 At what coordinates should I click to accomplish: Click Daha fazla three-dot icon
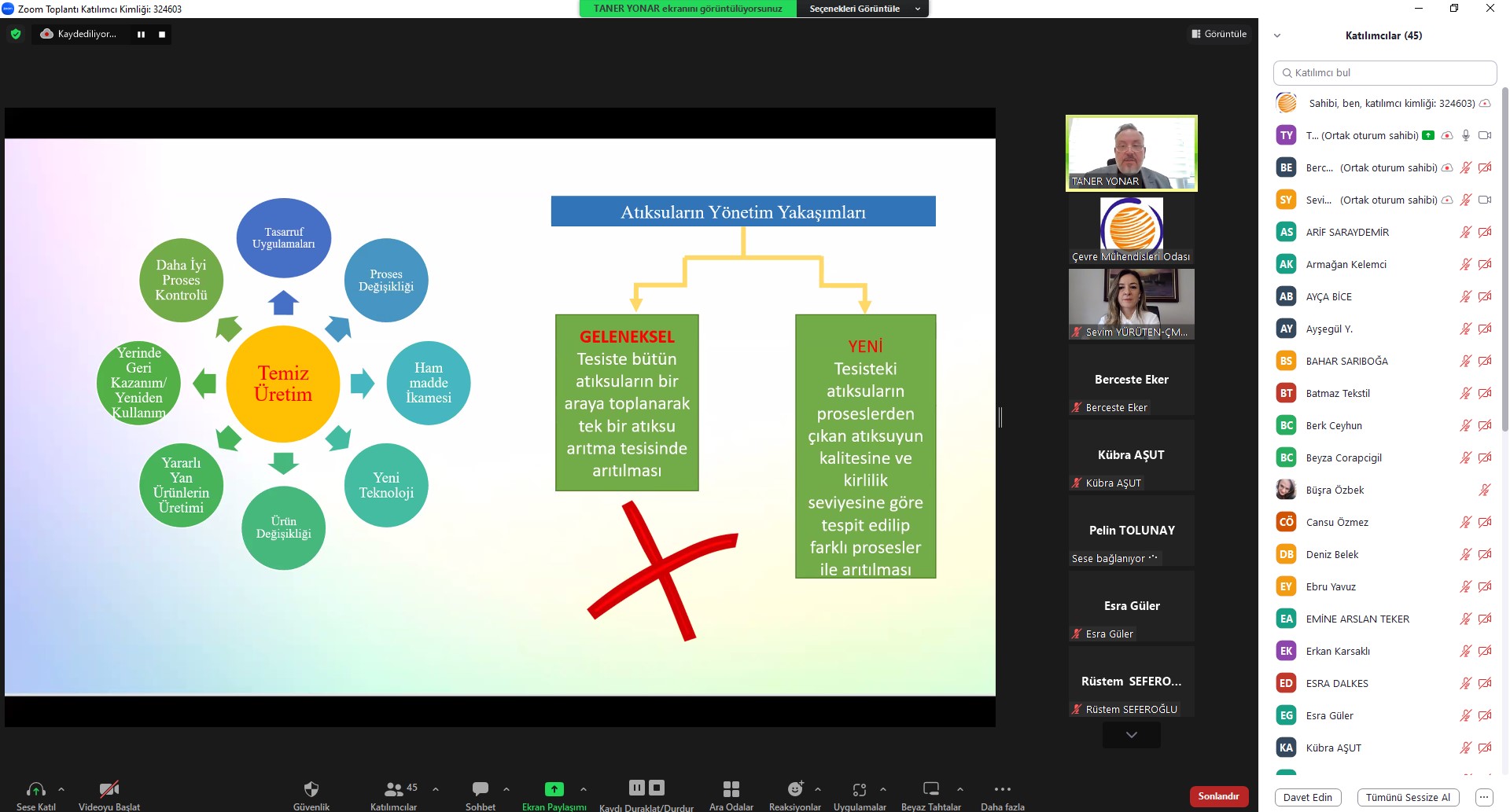pyautogui.click(x=1002, y=789)
